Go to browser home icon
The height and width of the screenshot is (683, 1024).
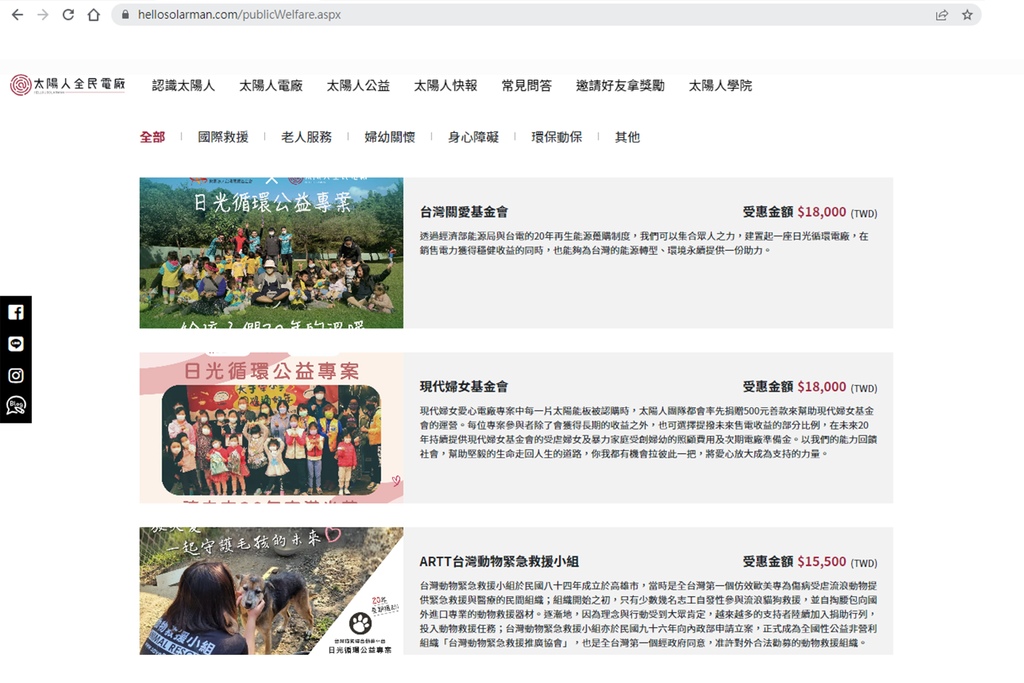point(93,14)
